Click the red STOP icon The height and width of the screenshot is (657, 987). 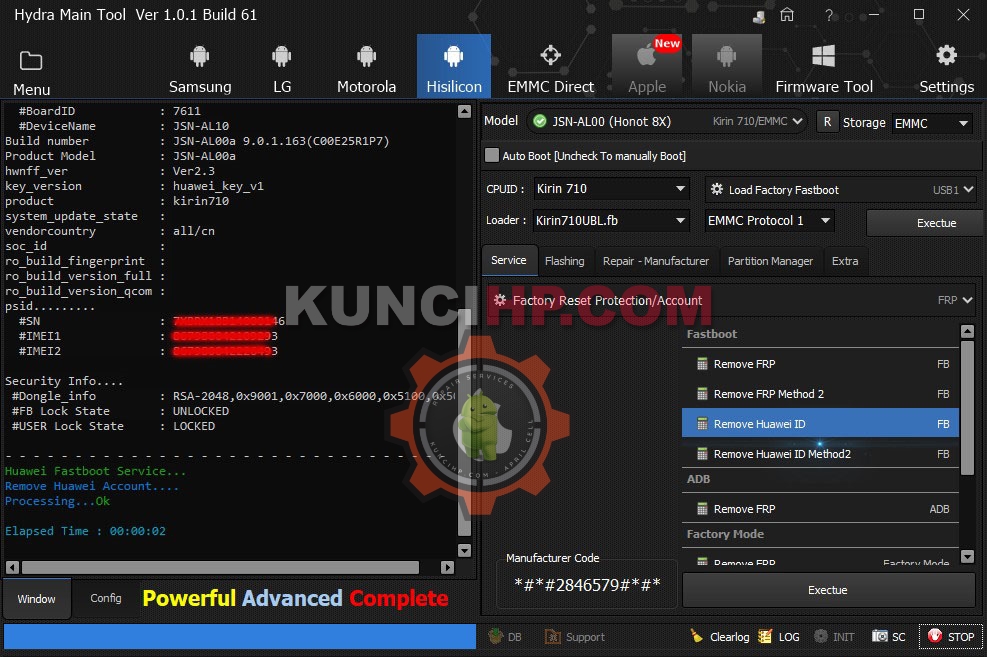pos(935,636)
